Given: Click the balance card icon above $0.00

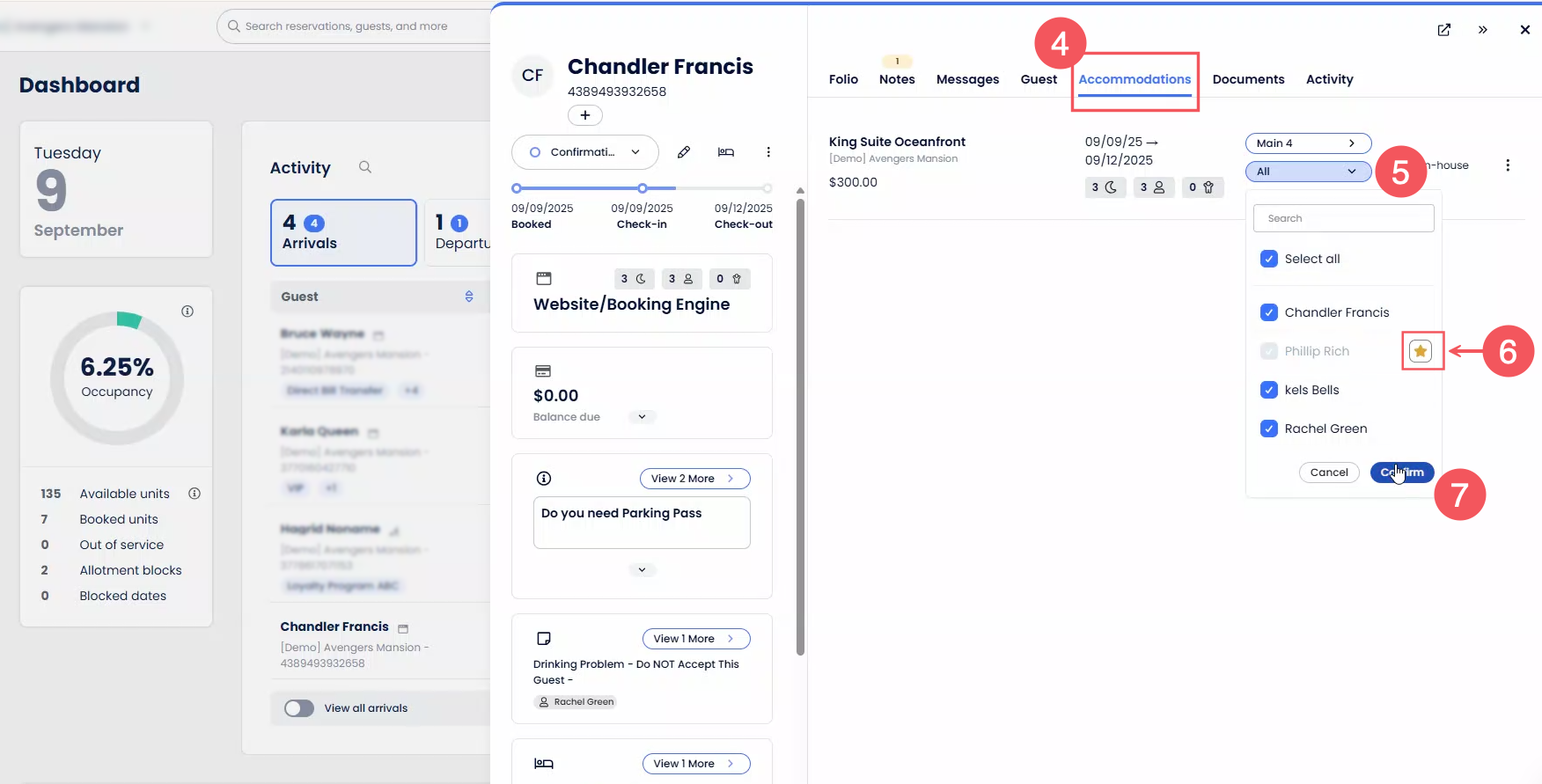Looking at the screenshot, I should pos(543,371).
